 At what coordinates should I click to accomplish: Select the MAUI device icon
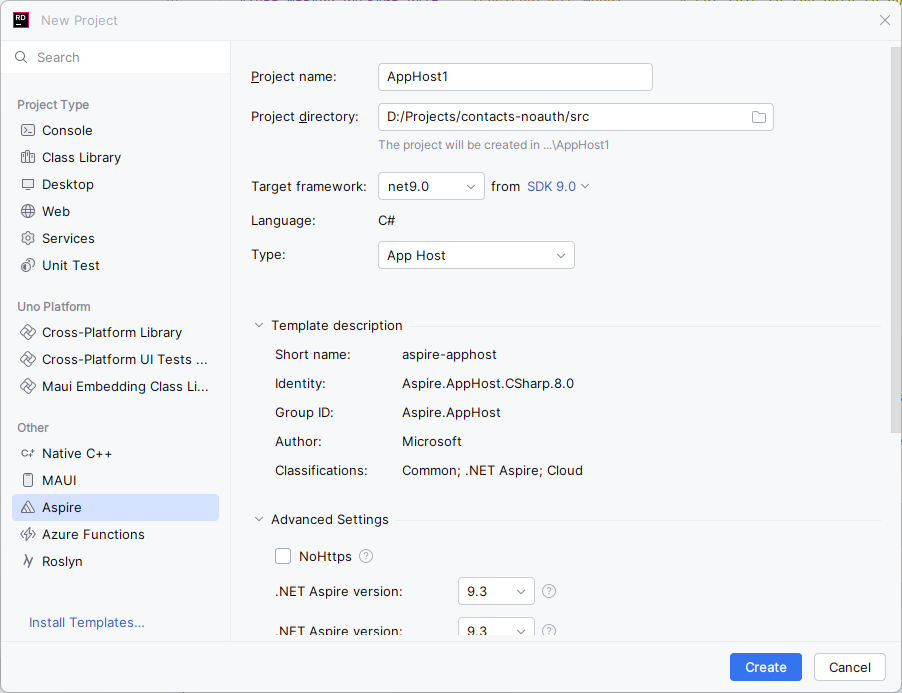28,480
